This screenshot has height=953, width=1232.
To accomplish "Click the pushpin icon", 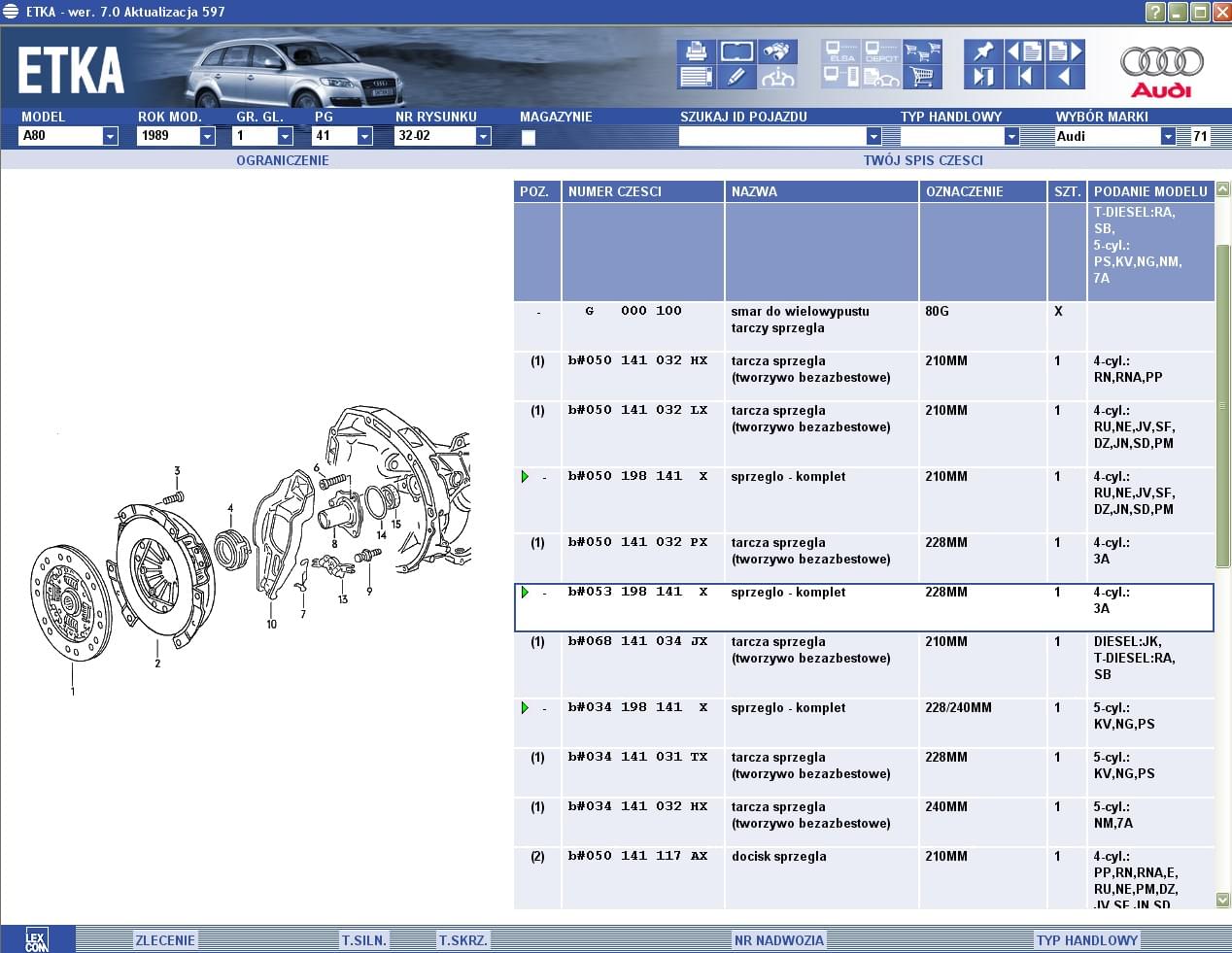I will click(x=983, y=51).
